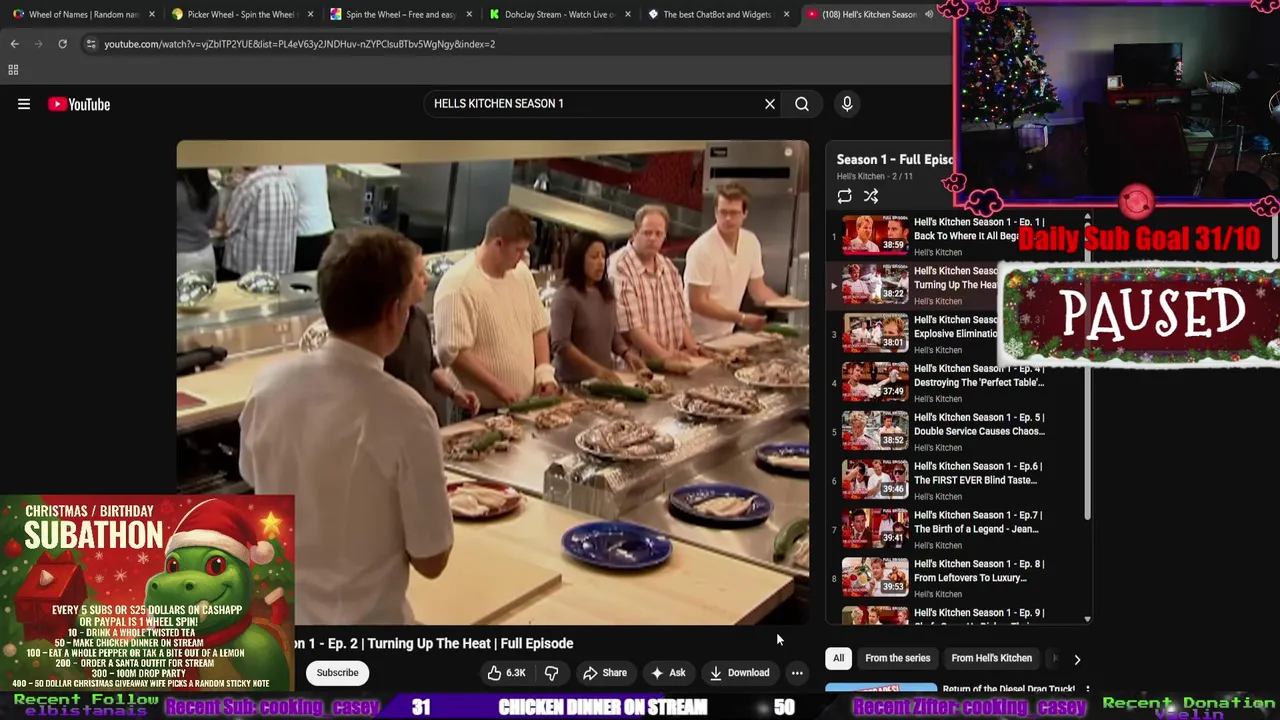Open site information icon in address bar
Screen dimensions: 1280x720
[x=91, y=44]
